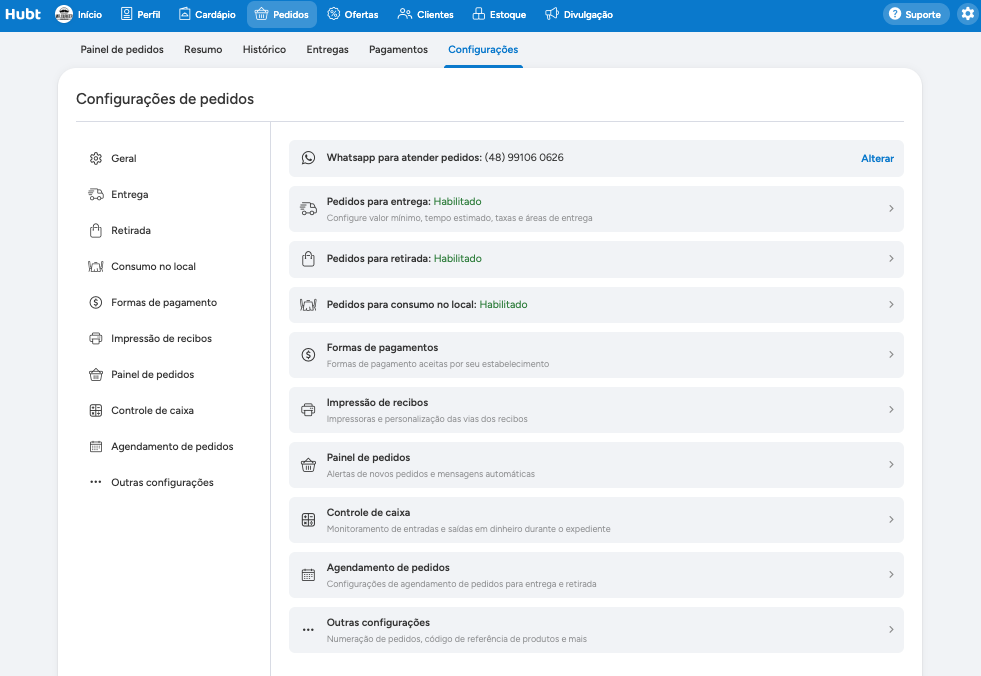The image size is (981, 676).
Task: Switch to Entregas tab
Action: pyautogui.click(x=327, y=49)
